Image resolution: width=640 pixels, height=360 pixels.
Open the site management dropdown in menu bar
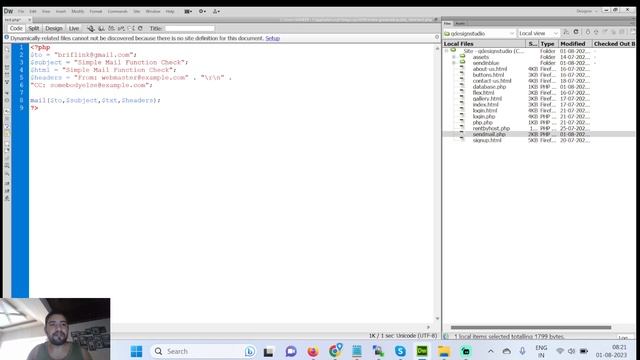coord(216,11)
